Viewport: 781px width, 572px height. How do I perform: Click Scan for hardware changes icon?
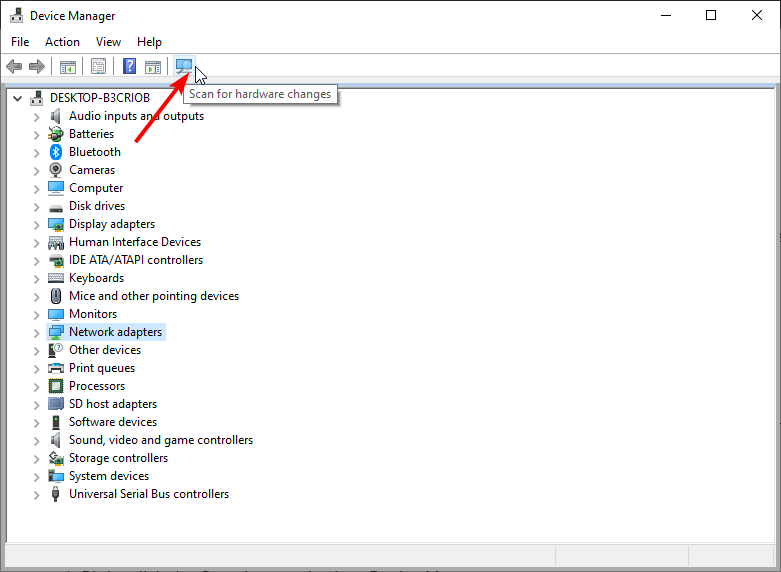[184, 66]
